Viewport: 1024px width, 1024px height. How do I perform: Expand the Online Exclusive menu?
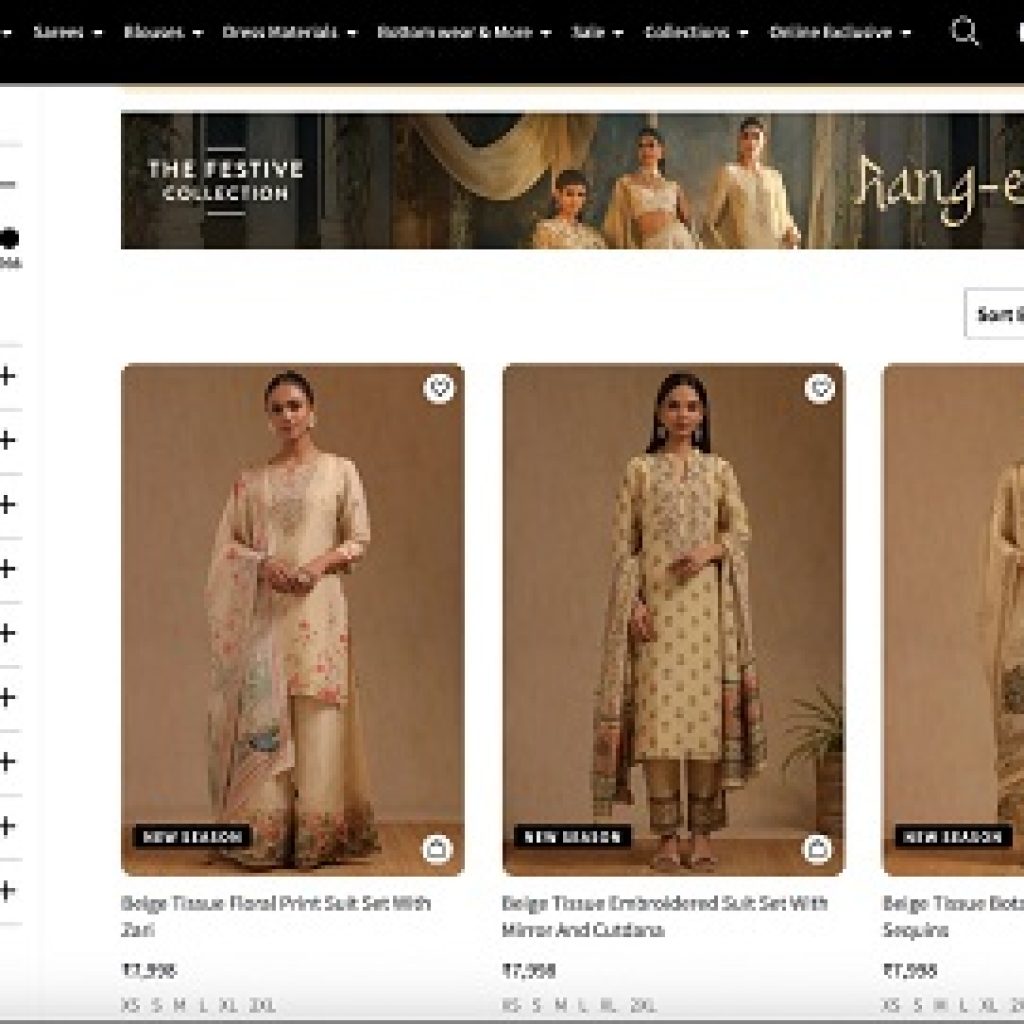(839, 32)
